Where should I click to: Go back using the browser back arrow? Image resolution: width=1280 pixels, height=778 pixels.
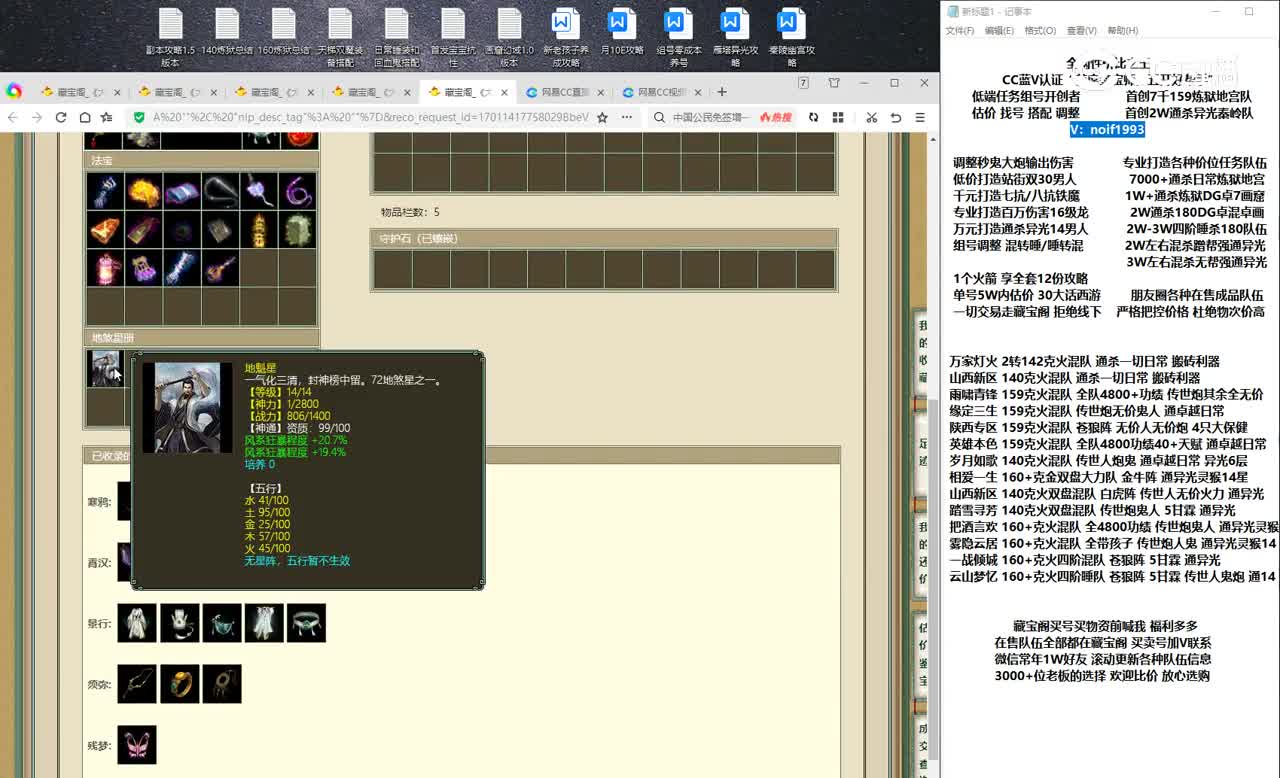click(13, 117)
